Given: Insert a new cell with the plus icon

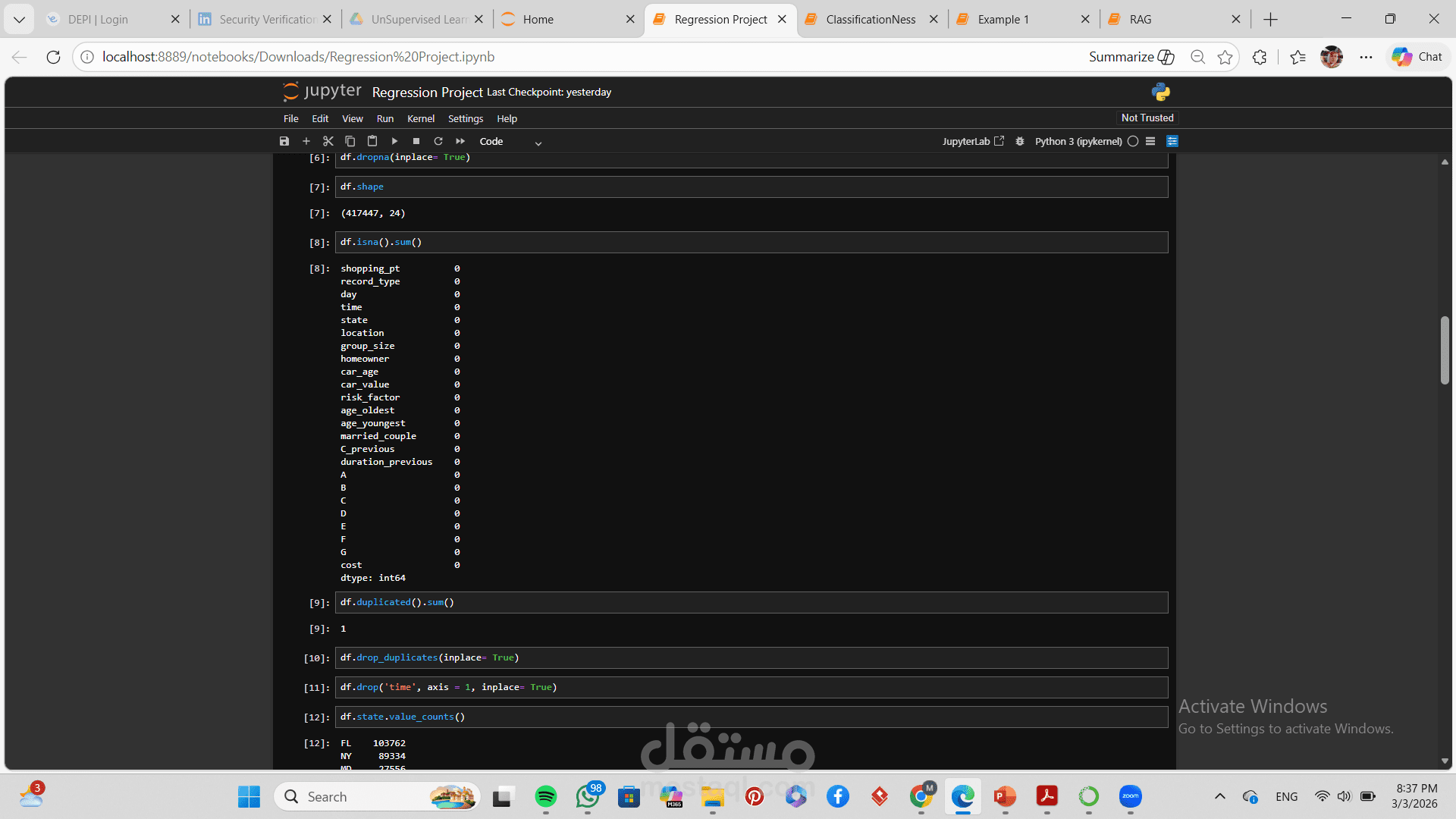Looking at the screenshot, I should (x=306, y=141).
